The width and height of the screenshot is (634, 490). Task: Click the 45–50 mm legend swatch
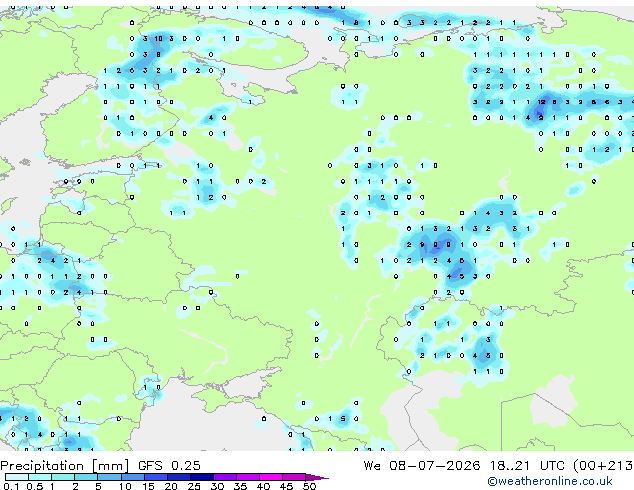point(294,477)
